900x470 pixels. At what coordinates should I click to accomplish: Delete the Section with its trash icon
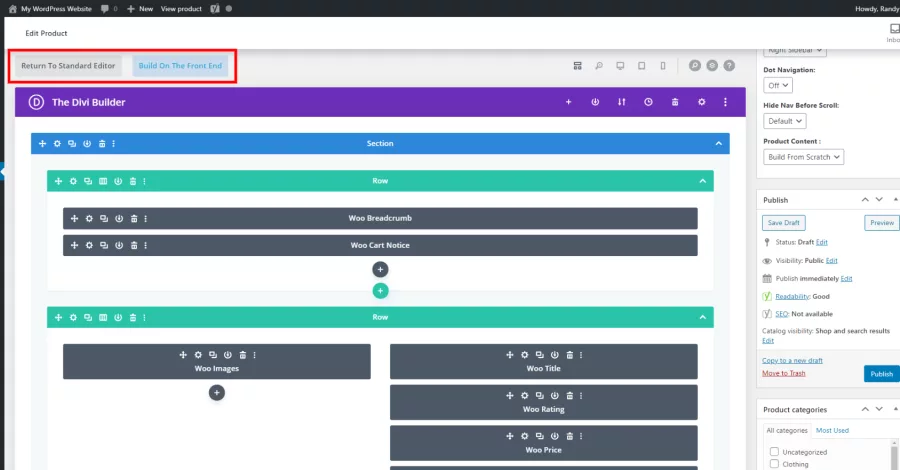(x=102, y=143)
